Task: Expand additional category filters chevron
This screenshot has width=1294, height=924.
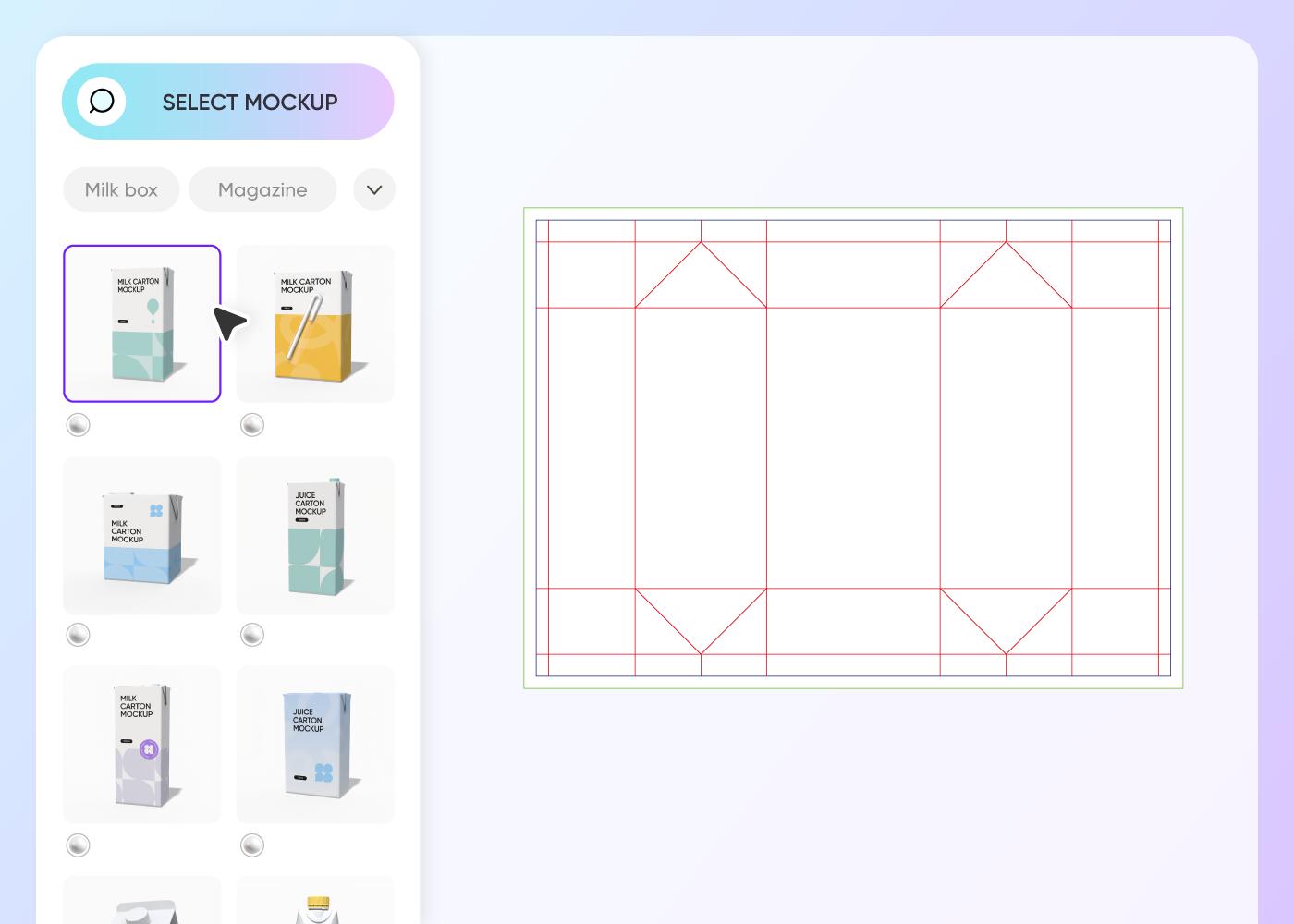Action: pos(374,189)
